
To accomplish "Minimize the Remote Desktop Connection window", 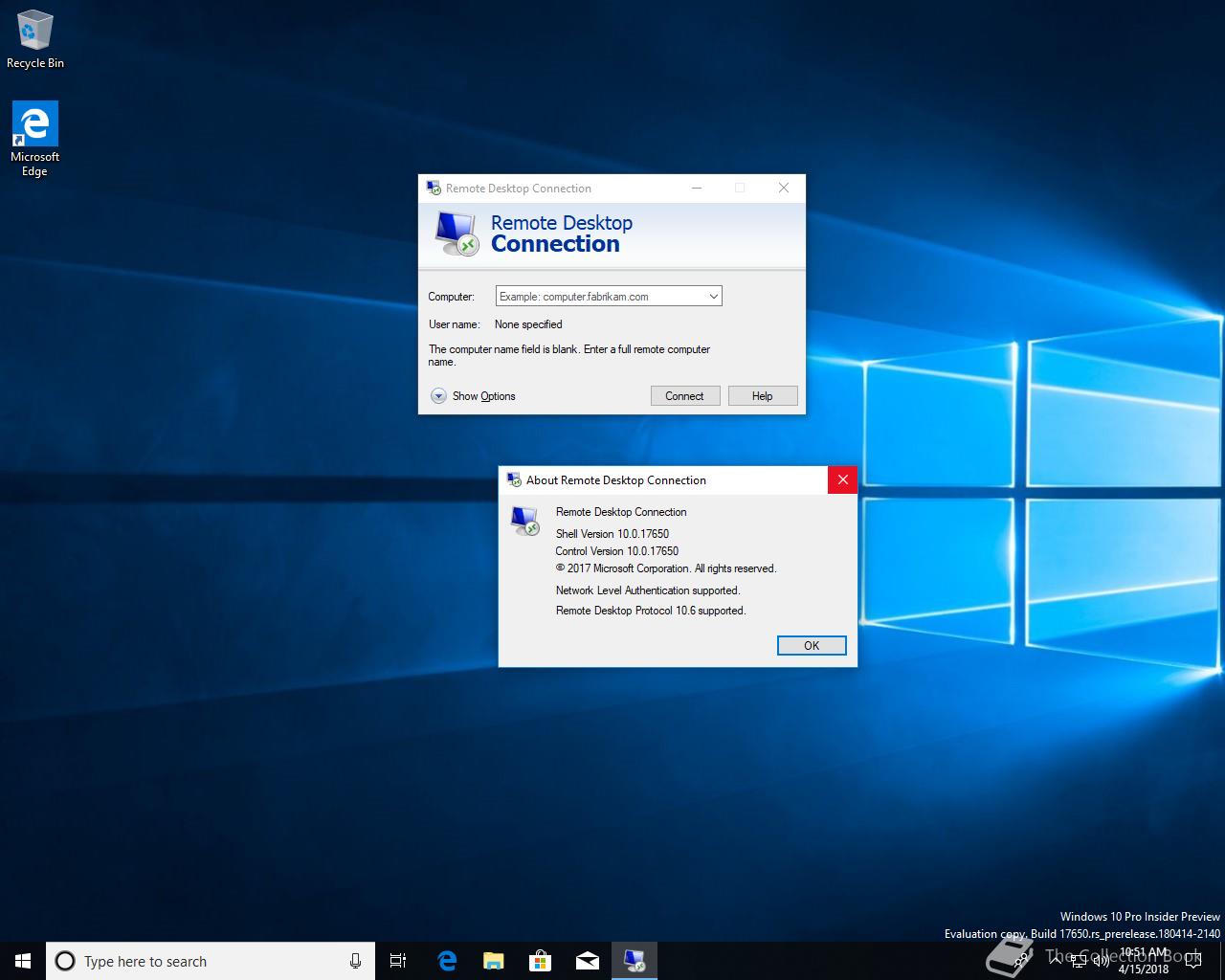I will [697, 188].
